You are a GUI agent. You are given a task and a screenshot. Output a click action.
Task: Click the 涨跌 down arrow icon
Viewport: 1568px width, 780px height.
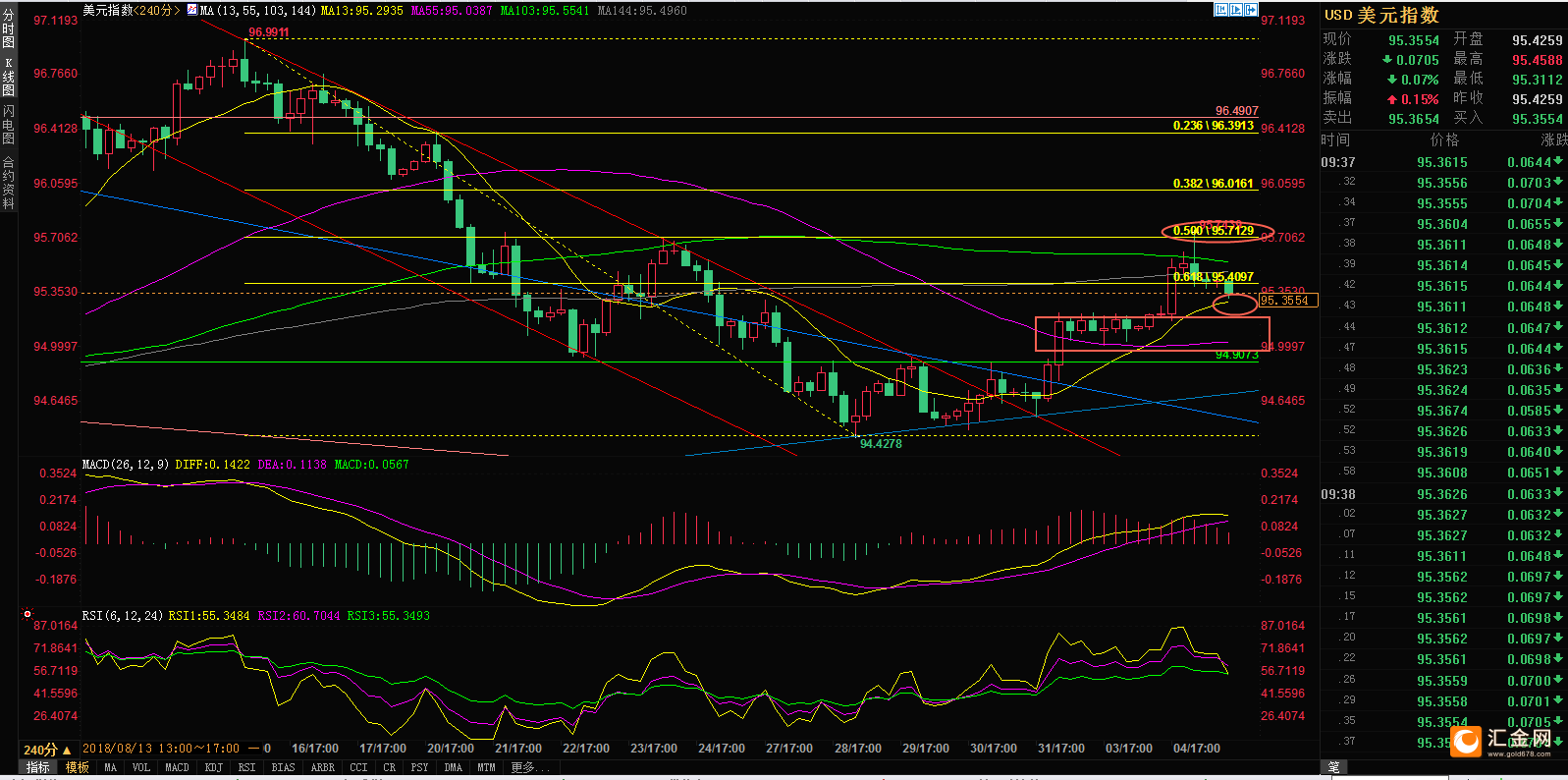(x=1388, y=60)
